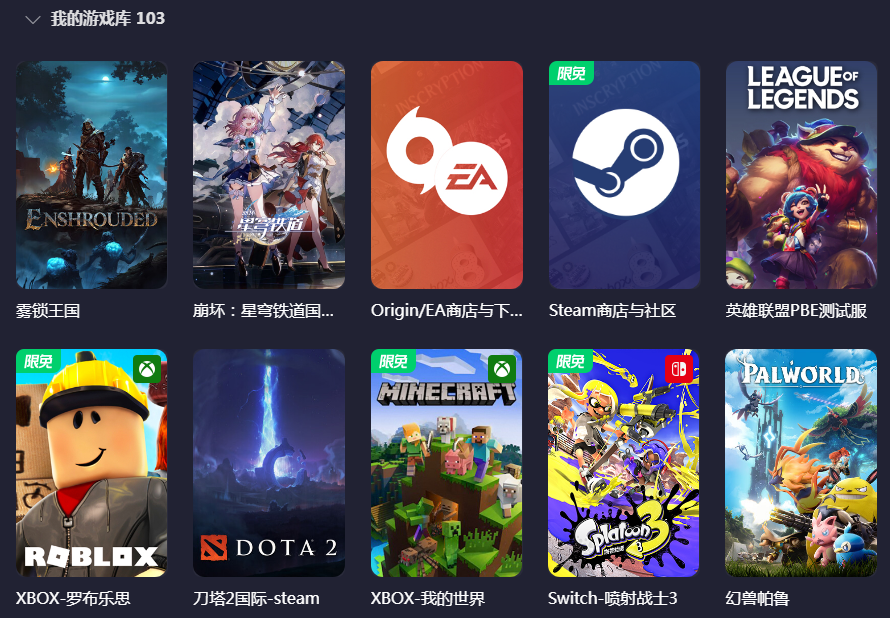Click the Steam商店与社区 title text

[612, 311]
